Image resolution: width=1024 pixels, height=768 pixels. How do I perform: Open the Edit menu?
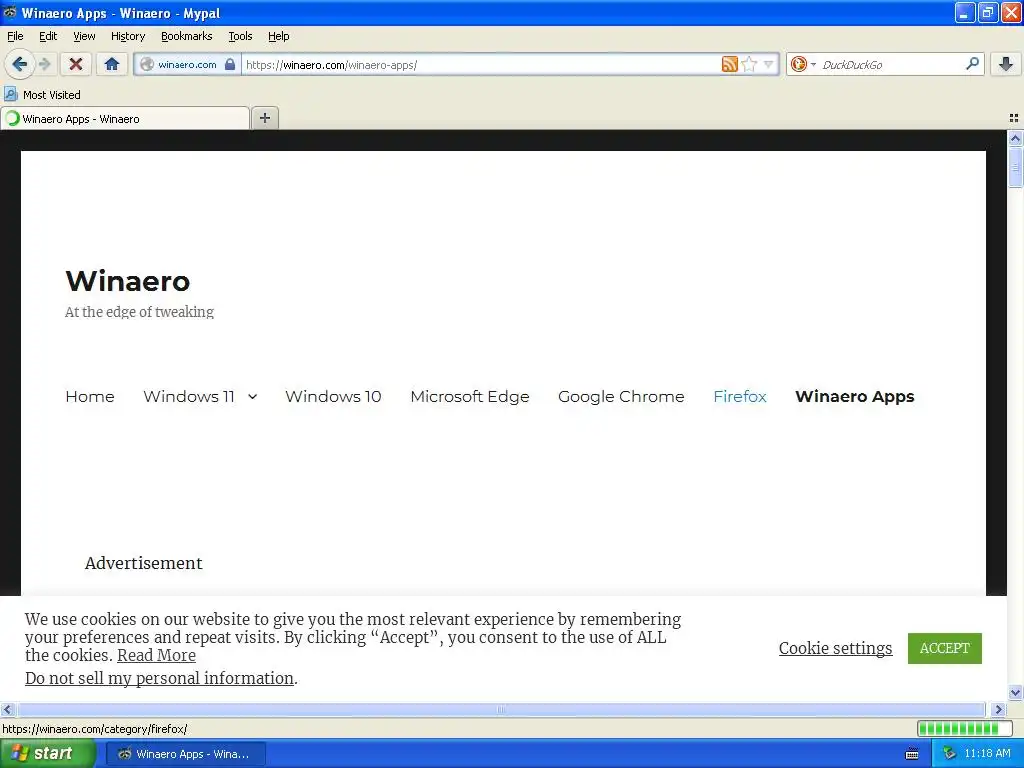48,36
